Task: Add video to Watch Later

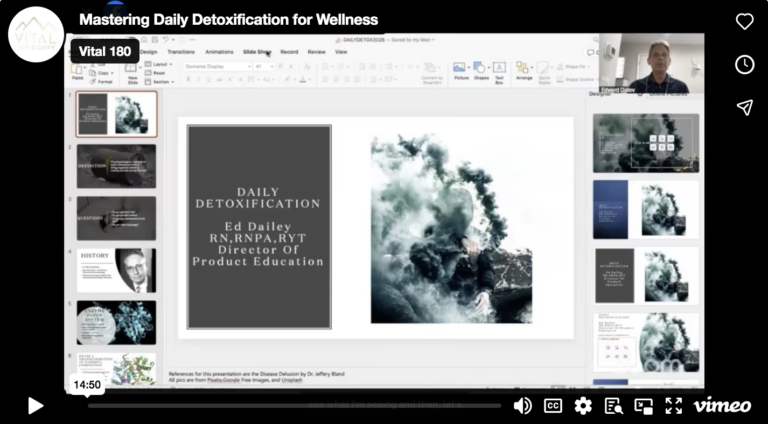Action: (744, 64)
